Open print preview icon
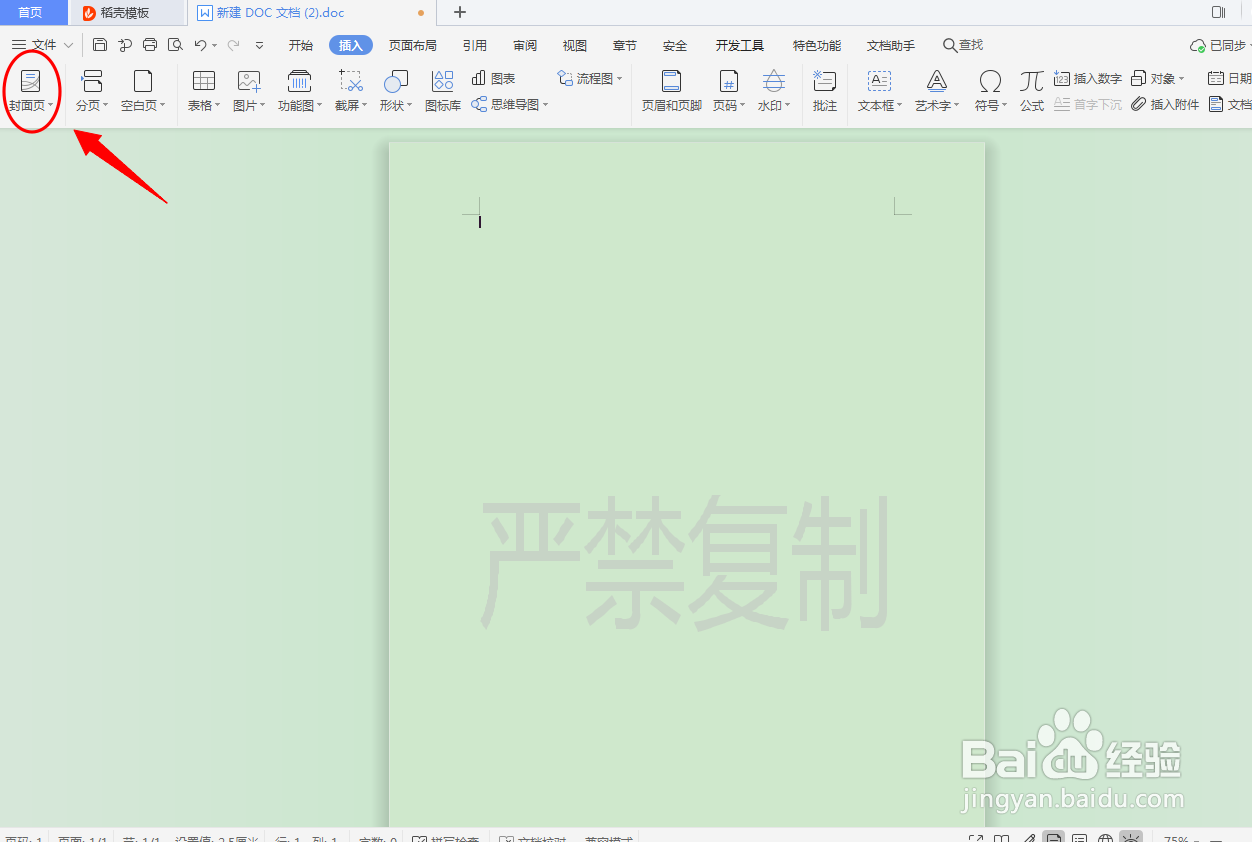Image resolution: width=1252 pixels, height=842 pixels. coord(175,45)
